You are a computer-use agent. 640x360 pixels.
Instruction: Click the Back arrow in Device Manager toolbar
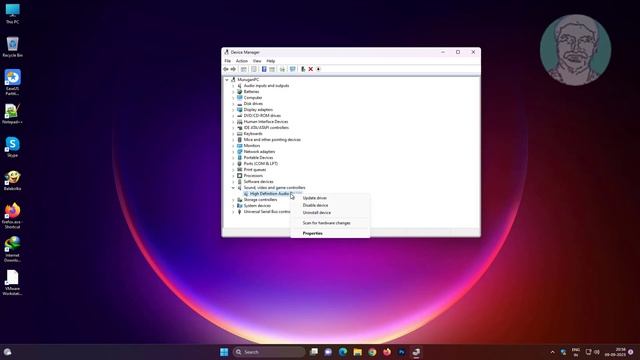coord(226,69)
